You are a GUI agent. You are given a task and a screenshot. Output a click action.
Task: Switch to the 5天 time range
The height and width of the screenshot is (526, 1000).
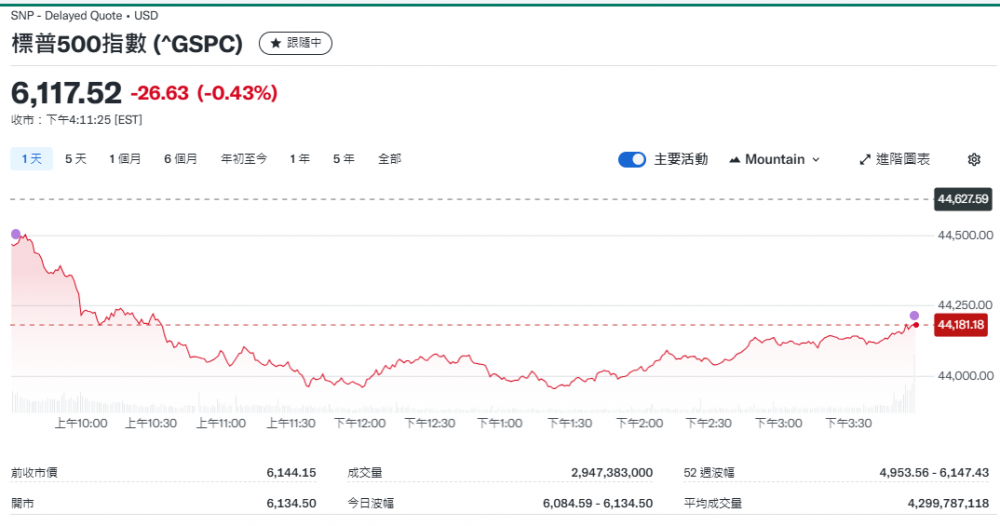tap(76, 159)
